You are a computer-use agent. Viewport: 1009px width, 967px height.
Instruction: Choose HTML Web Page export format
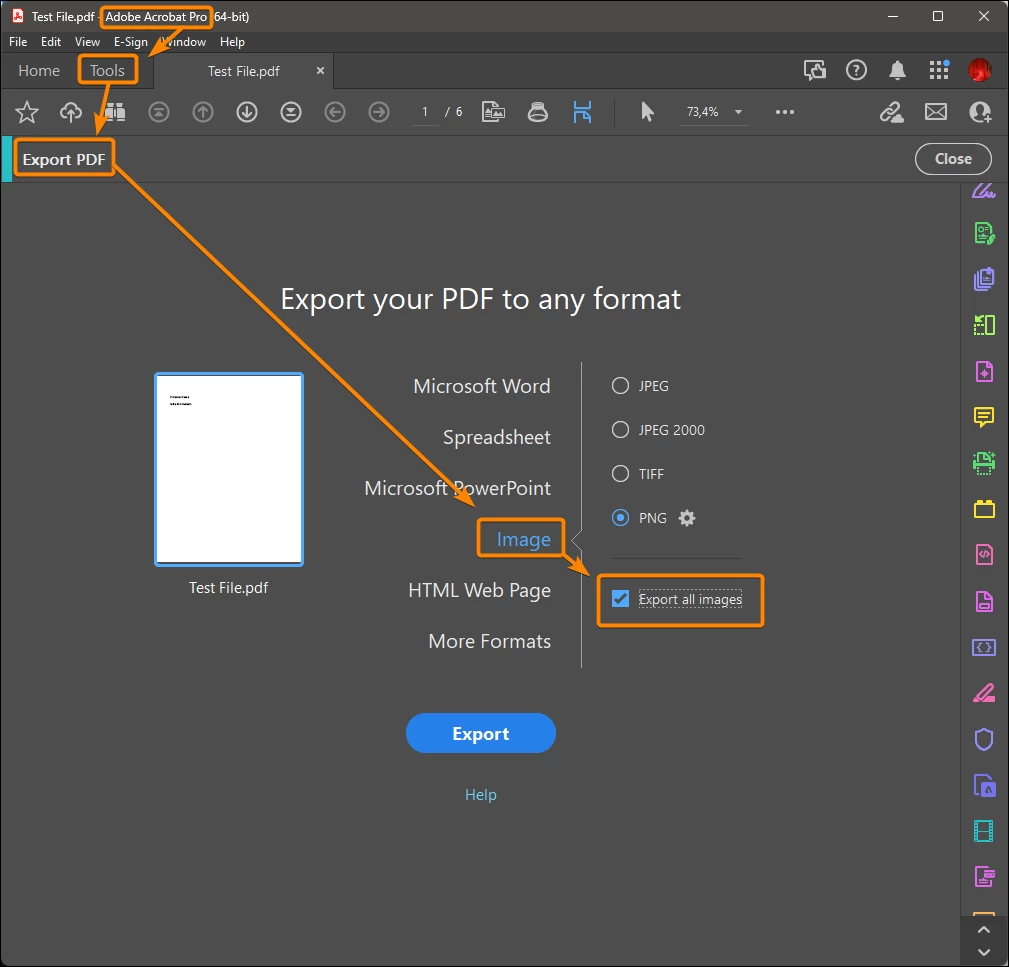(479, 590)
